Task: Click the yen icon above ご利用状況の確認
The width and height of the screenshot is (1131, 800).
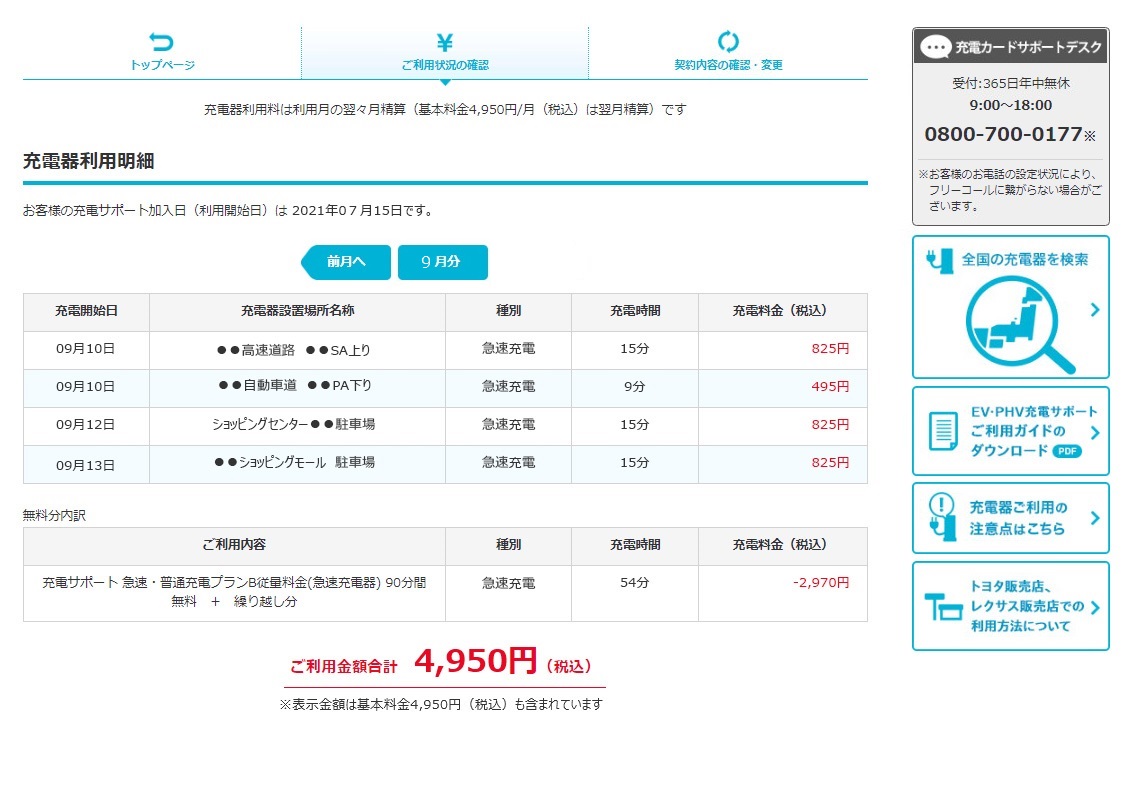Action: 445,43
